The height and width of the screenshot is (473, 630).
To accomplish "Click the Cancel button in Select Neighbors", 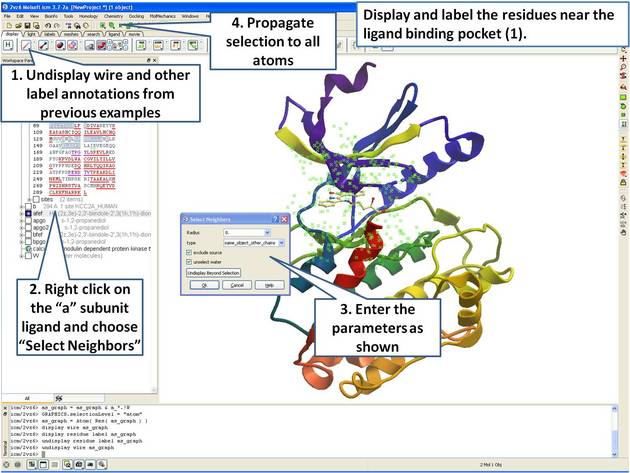I will pyautogui.click(x=236, y=285).
